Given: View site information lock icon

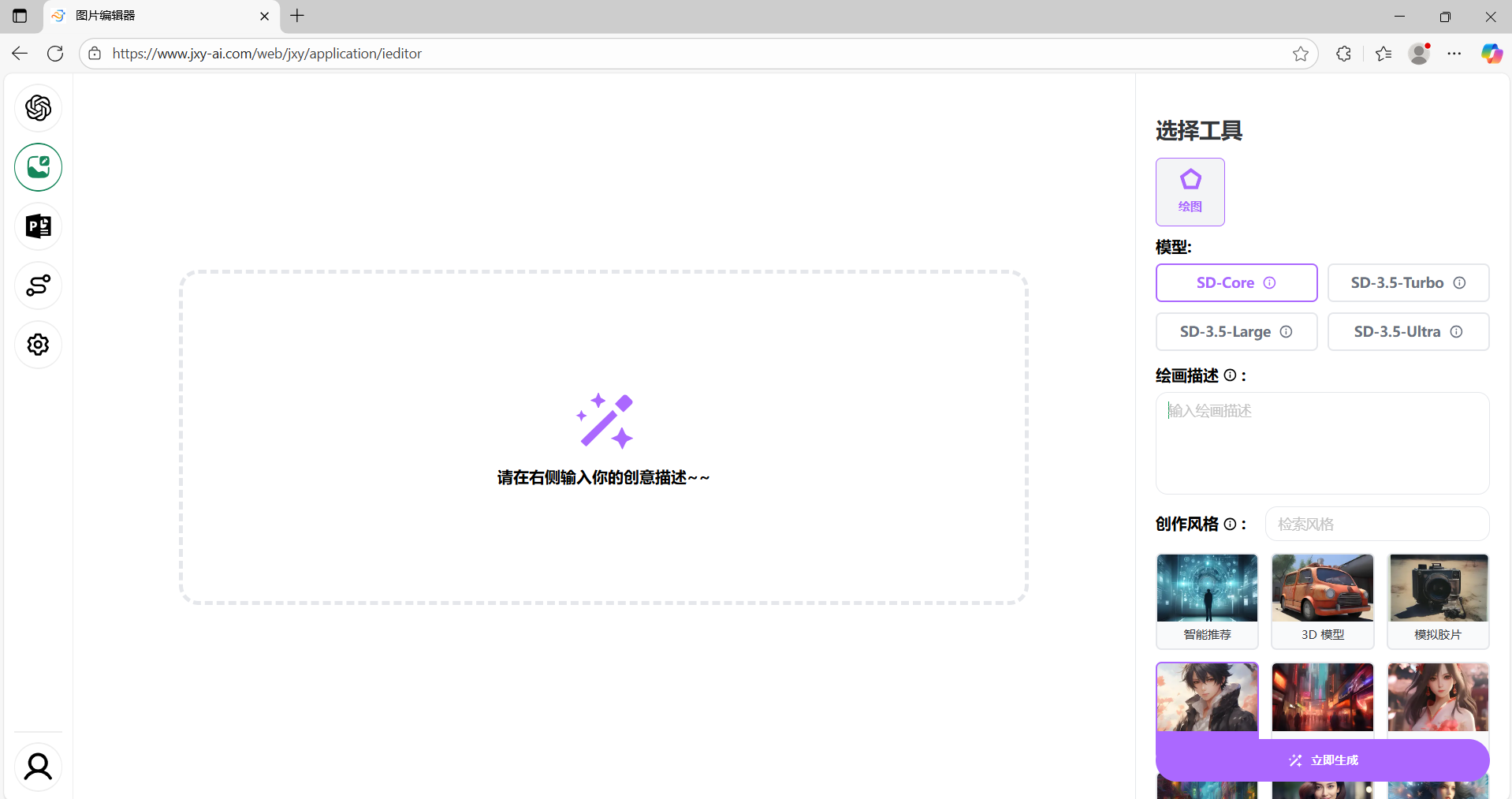Looking at the screenshot, I should 95,54.
